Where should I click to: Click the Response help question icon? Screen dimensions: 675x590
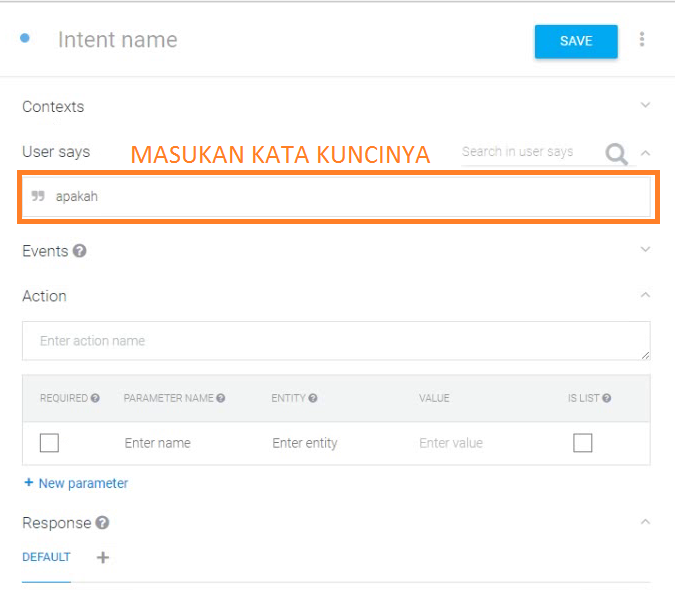click(x=103, y=523)
